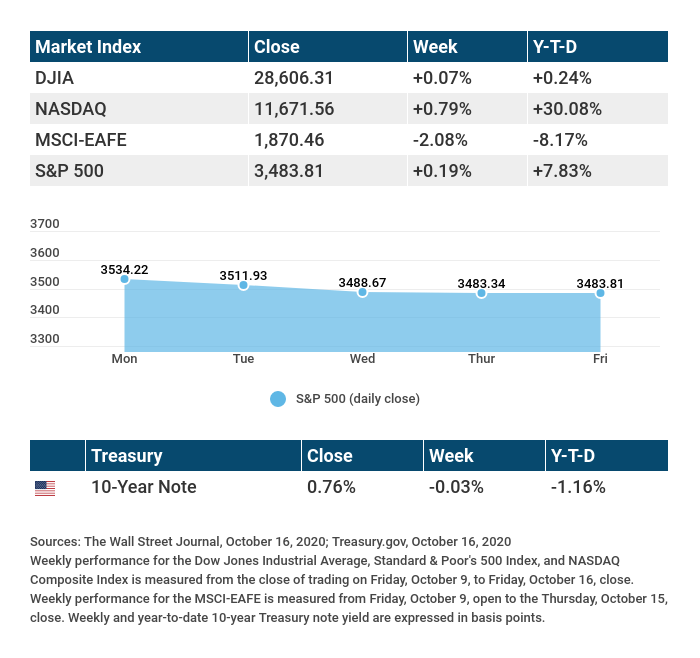This screenshot has height=658, width=700.
Task: Click the Close header in index table
Action: tap(277, 47)
